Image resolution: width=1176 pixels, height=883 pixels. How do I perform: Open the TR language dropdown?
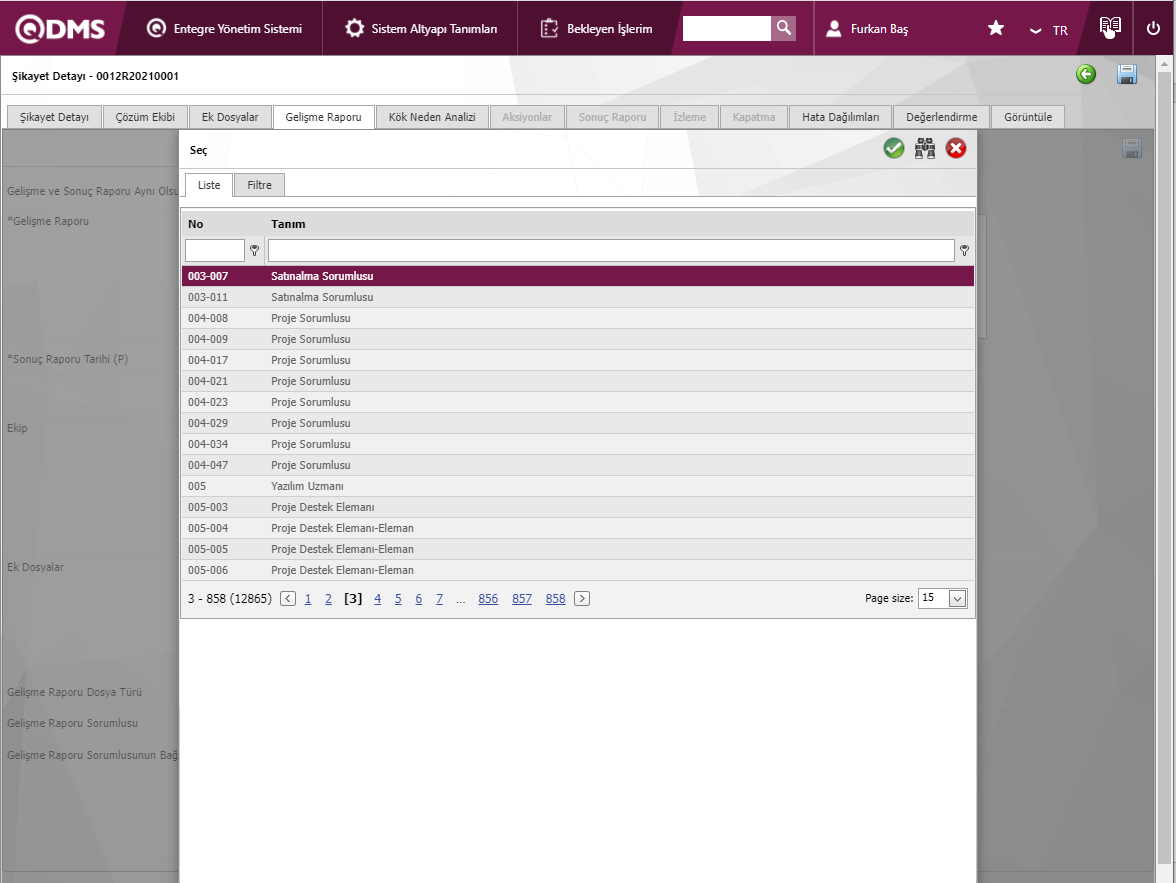pos(1048,30)
